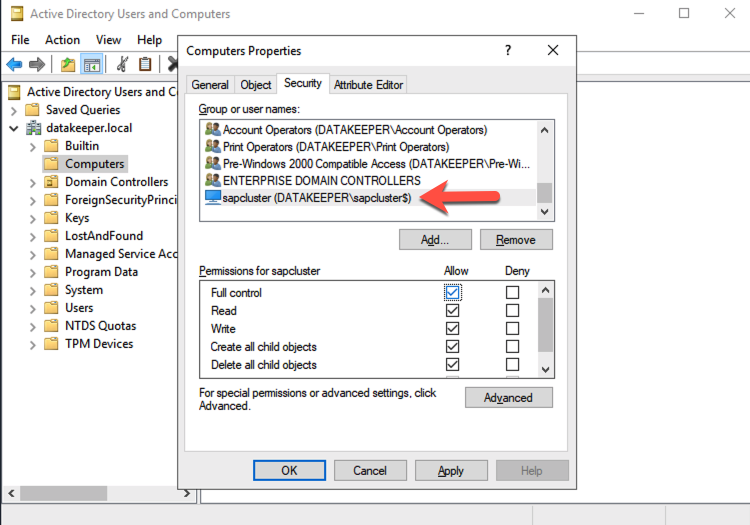Check Deny for Create all child objects
The image size is (750, 525).
click(x=512, y=346)
